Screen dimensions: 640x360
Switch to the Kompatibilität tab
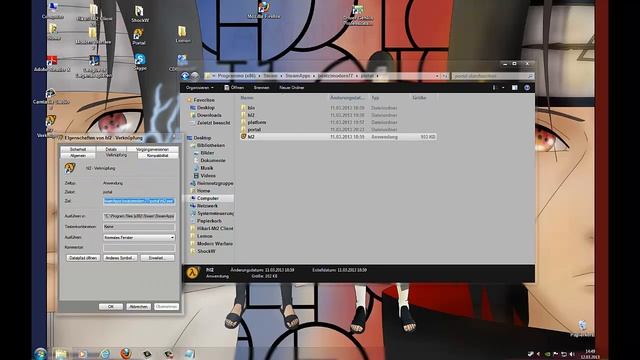tap(158, 156)
